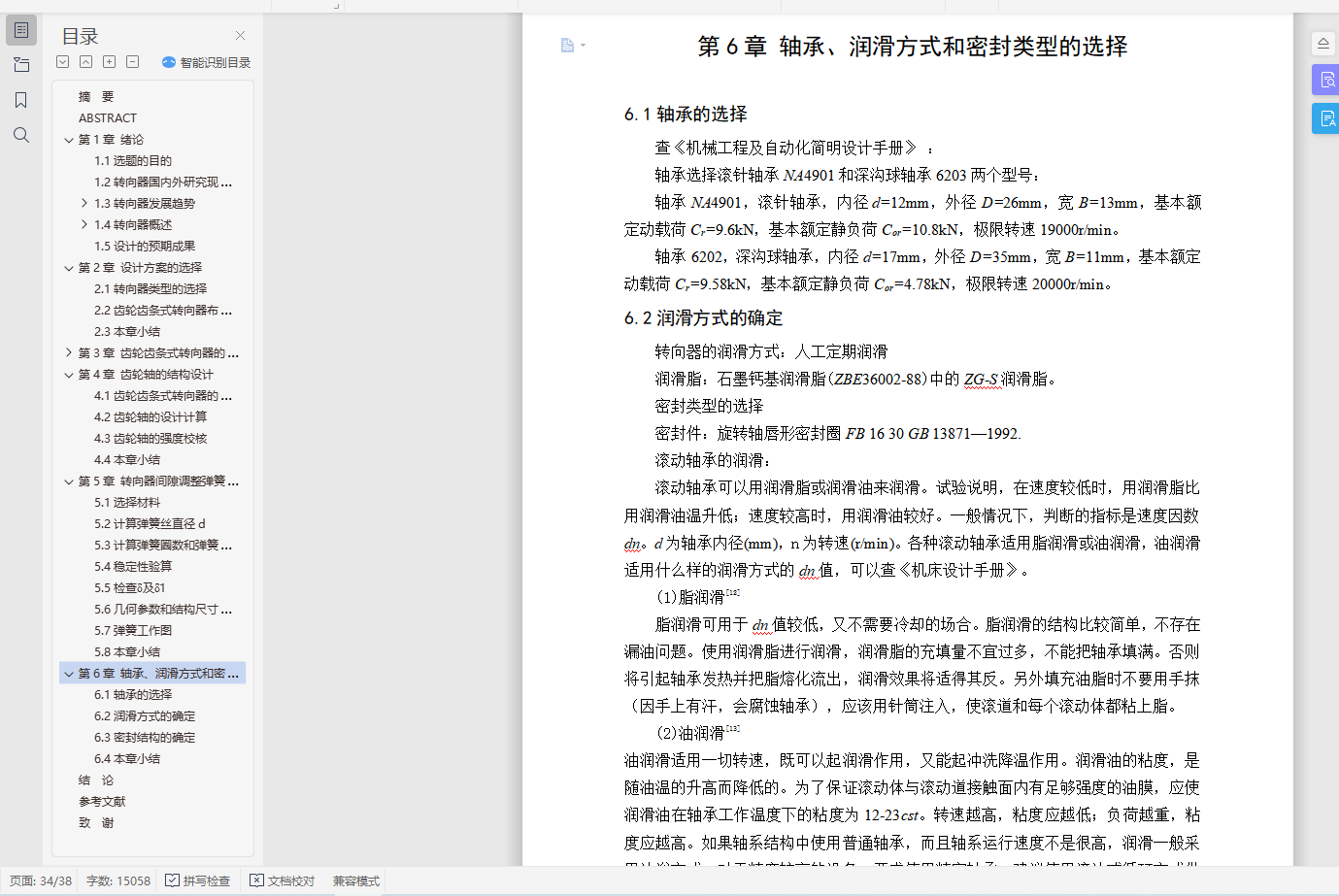This screenshot has height=896, width=1339.
Task: Toggle 拼写检查 in the status bar
Action: tap(198, 880)
